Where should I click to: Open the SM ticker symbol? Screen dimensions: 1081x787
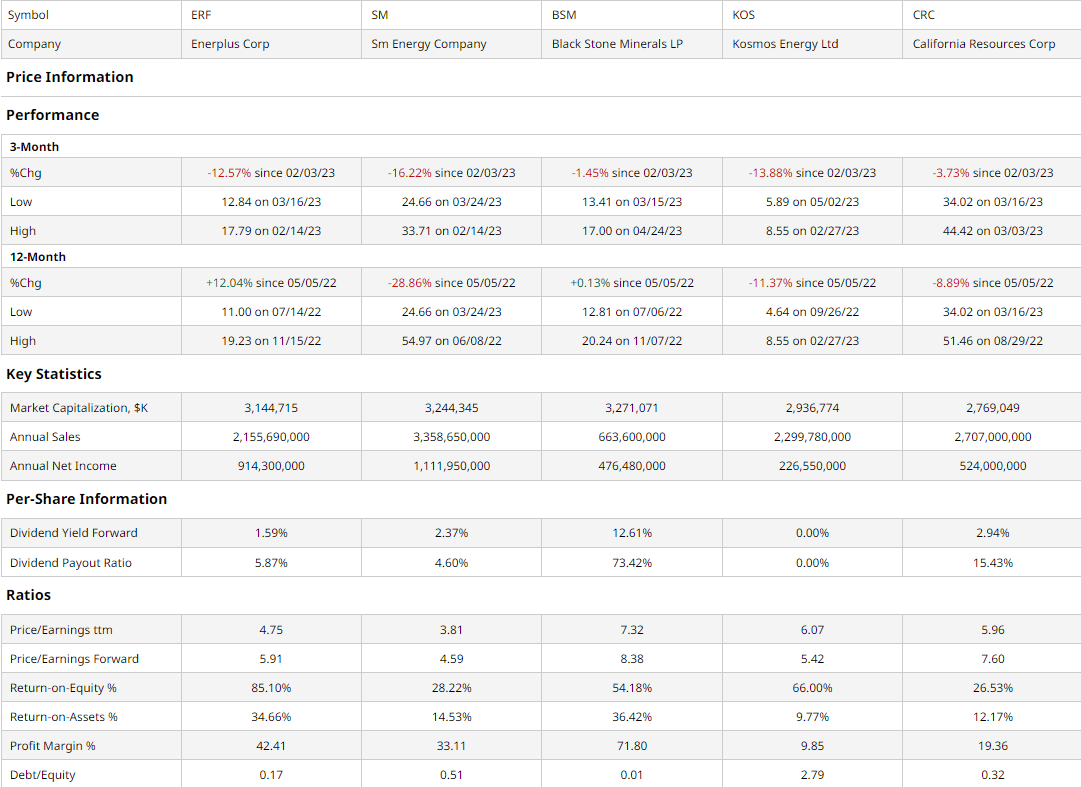tap(375, 14)
